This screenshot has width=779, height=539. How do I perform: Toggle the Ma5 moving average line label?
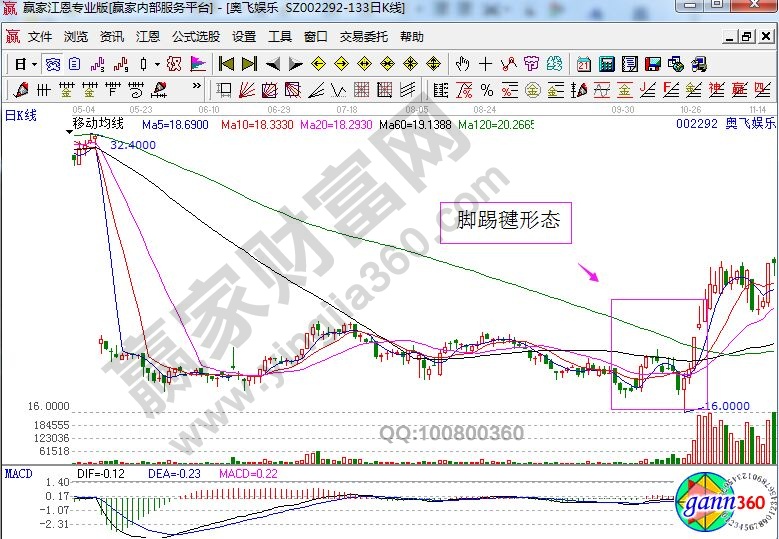coord(175,124)
